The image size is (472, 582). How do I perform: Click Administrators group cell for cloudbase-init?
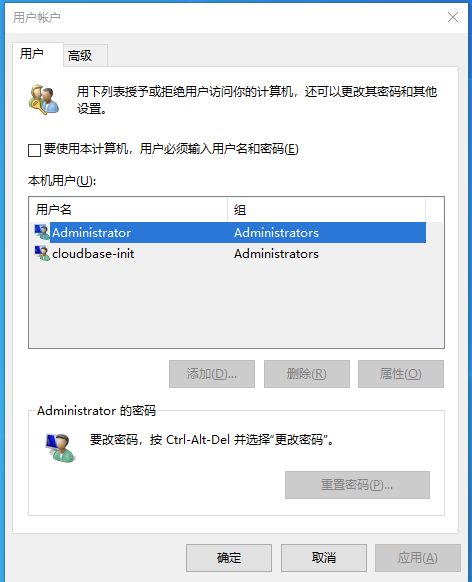click(x=276, y=254)
